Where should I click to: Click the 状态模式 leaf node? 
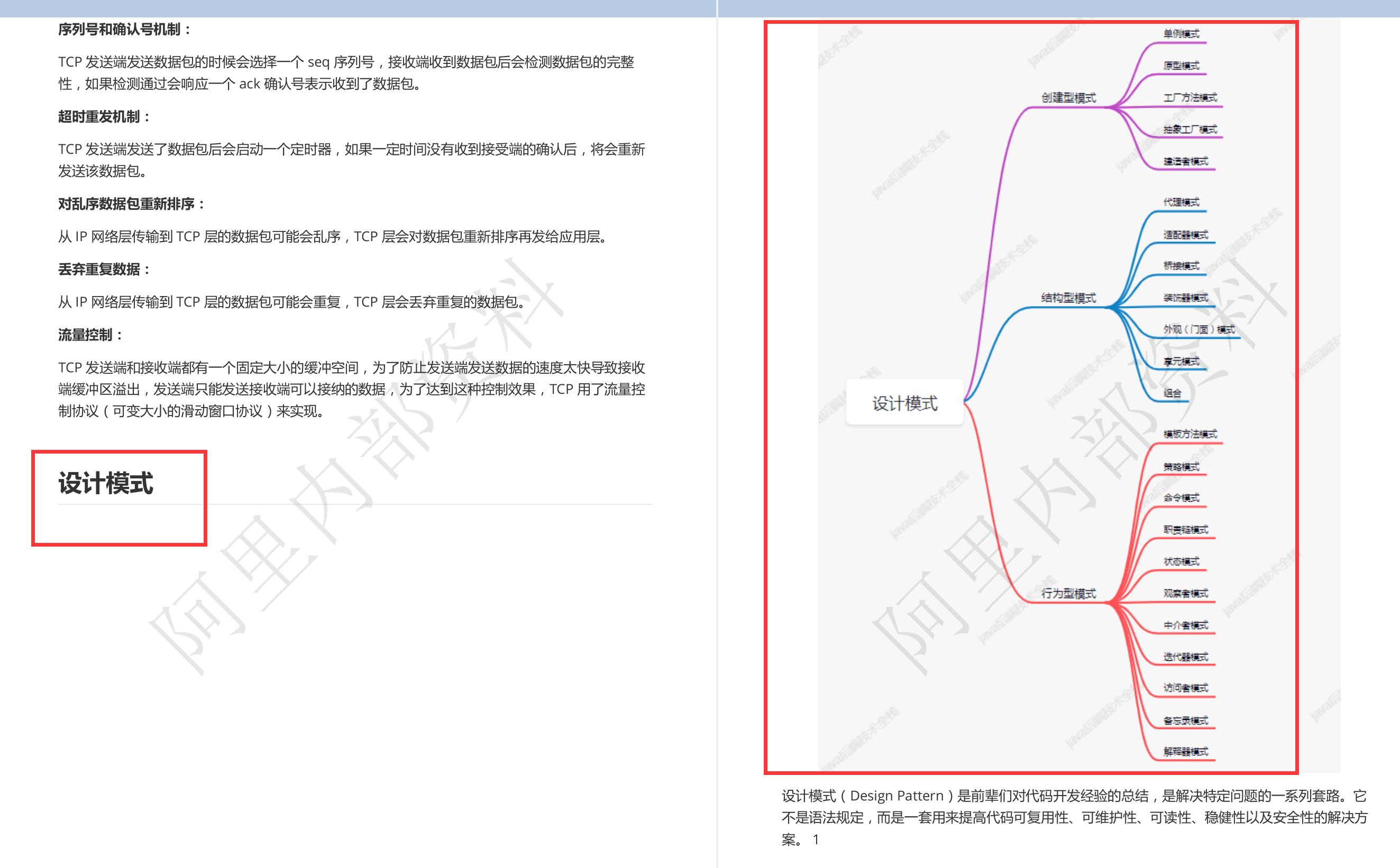[1181, 561]
